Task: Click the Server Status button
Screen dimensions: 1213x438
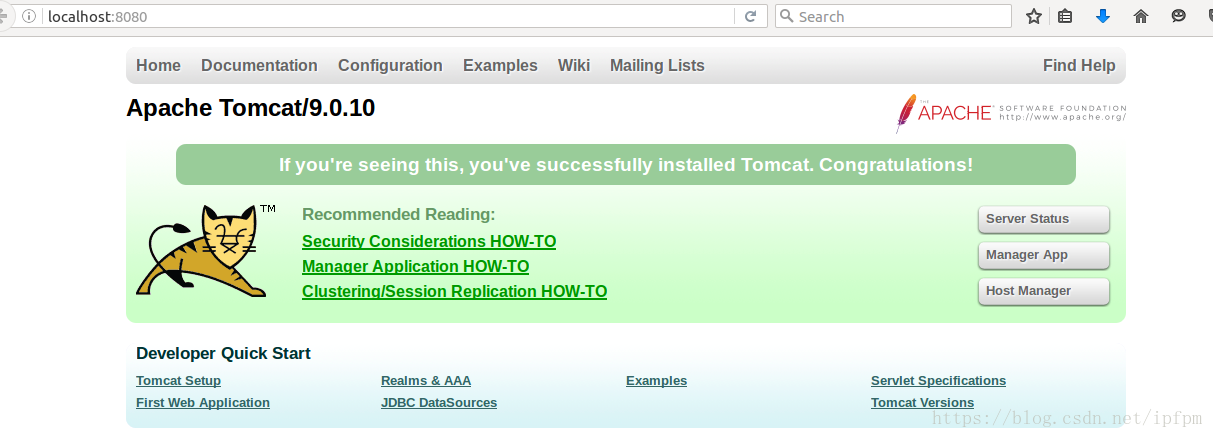Action: click(x=1044, y=219)
